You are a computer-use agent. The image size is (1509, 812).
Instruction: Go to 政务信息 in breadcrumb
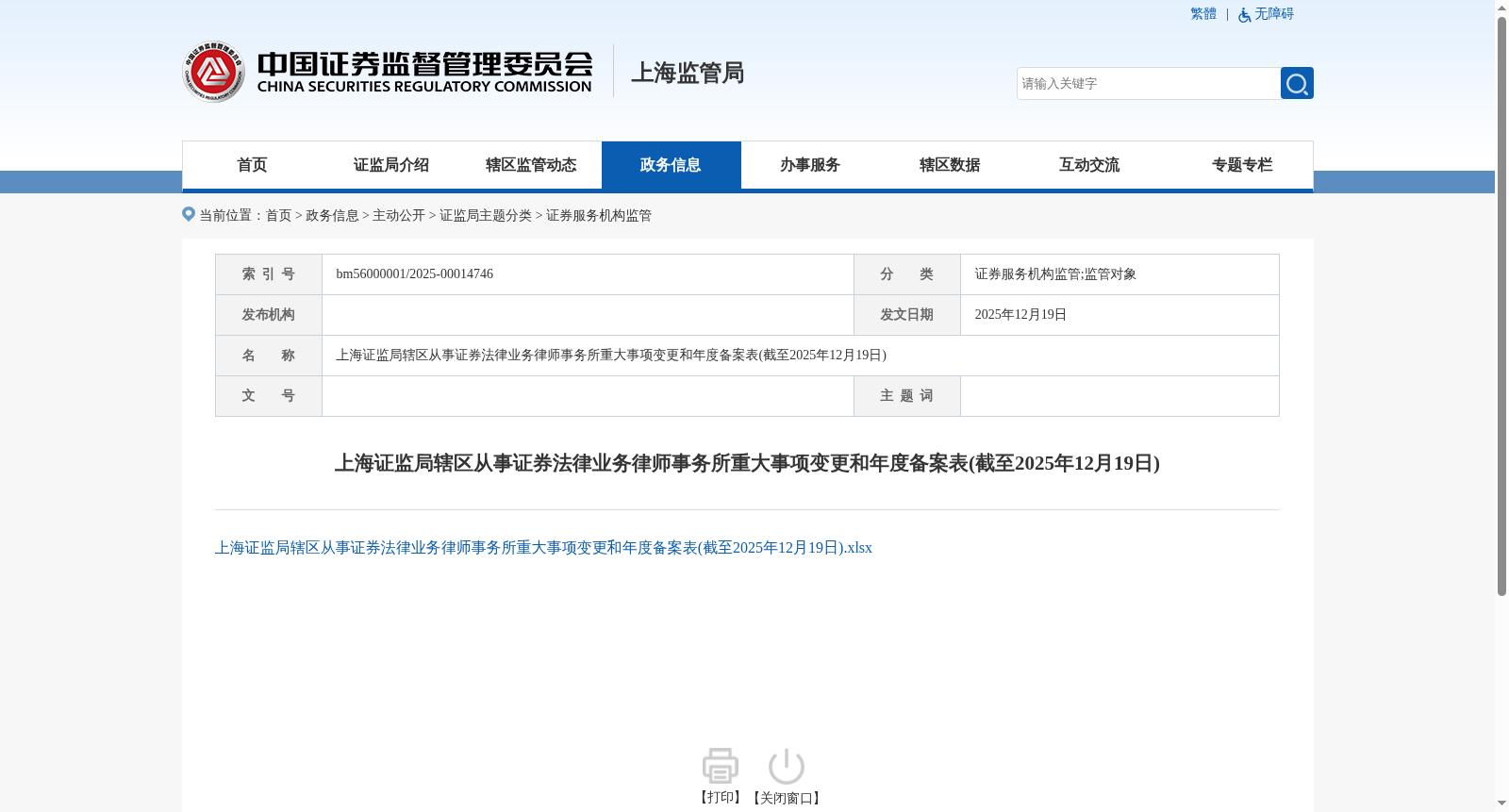(332, 216)
